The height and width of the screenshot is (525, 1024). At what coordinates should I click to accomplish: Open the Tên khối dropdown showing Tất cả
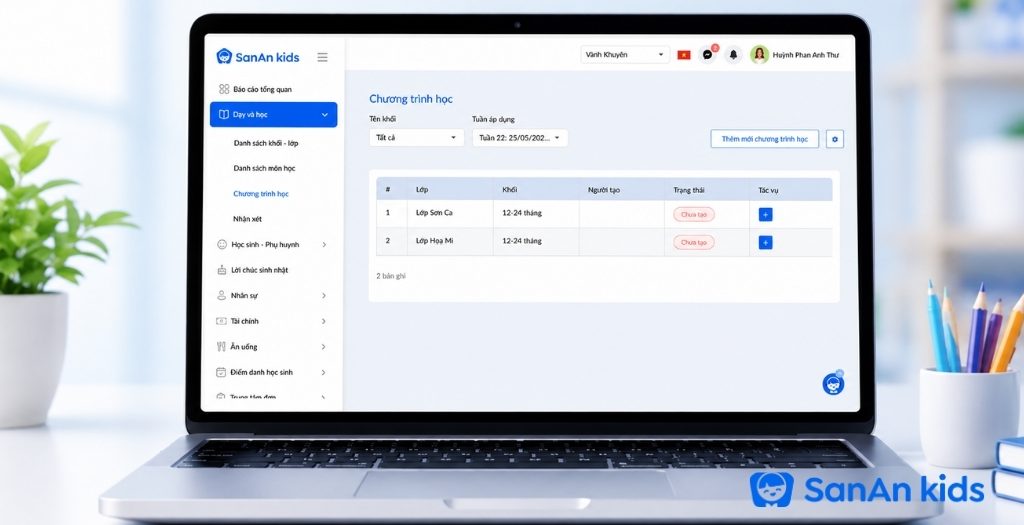coord(417,138)
